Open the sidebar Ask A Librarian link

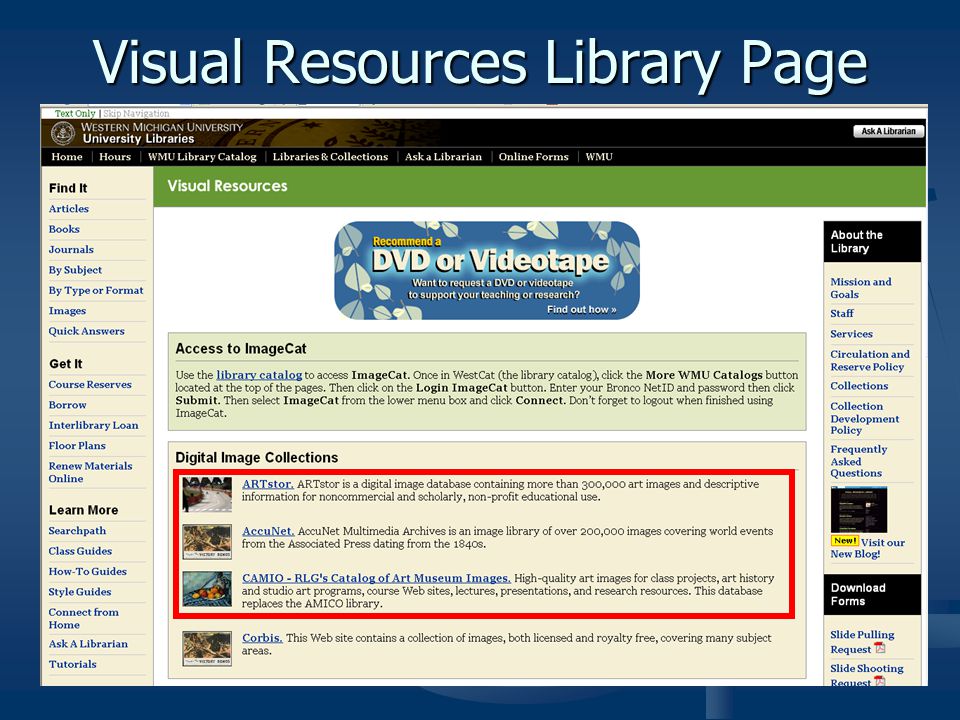coord(88,644)
